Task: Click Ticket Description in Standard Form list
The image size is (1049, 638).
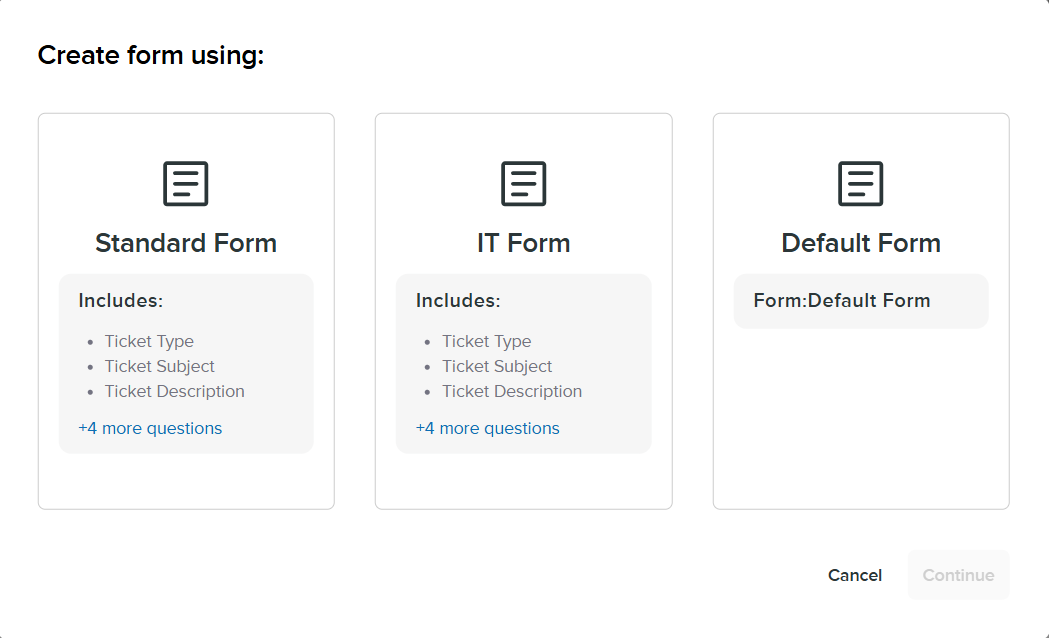Action: [x=175, y=391]
